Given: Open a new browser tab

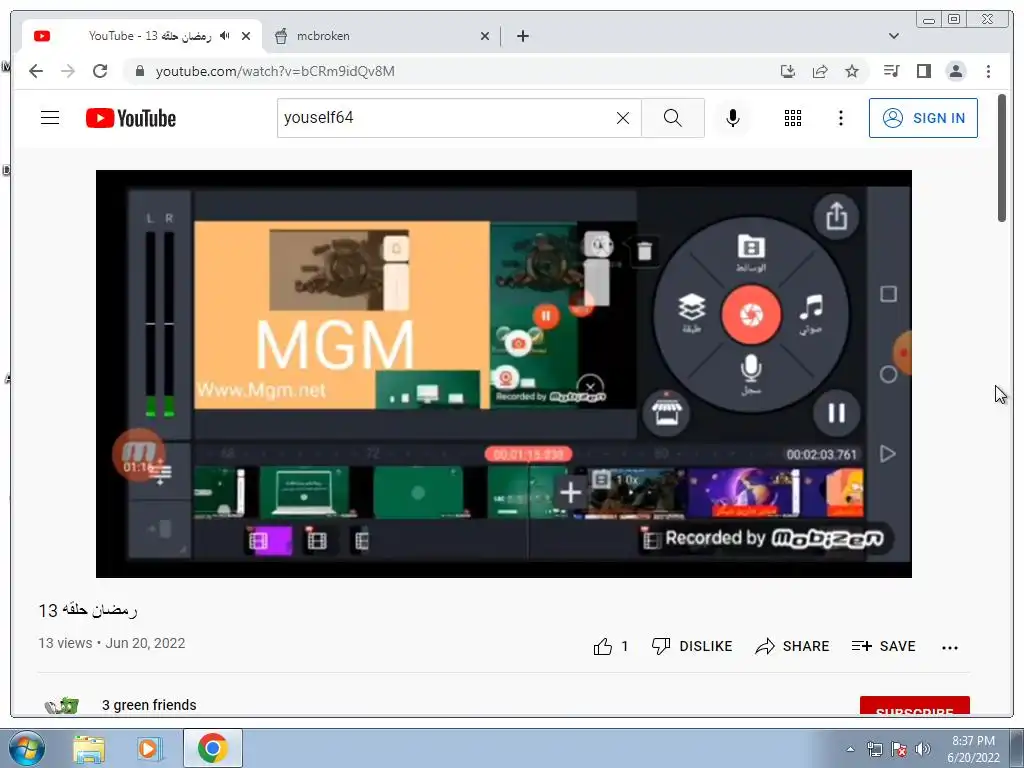Looking at the screenshot, I should click(522, 36).
